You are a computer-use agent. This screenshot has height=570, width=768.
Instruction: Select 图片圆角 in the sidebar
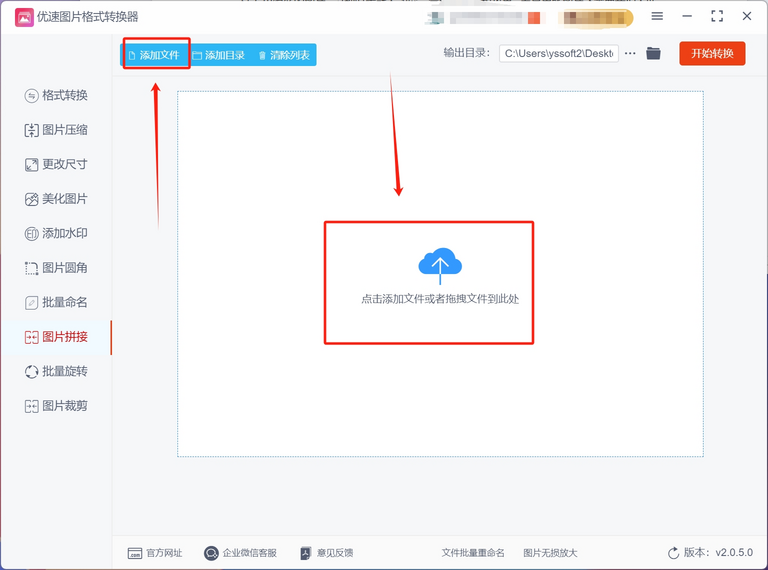point(56,268)
